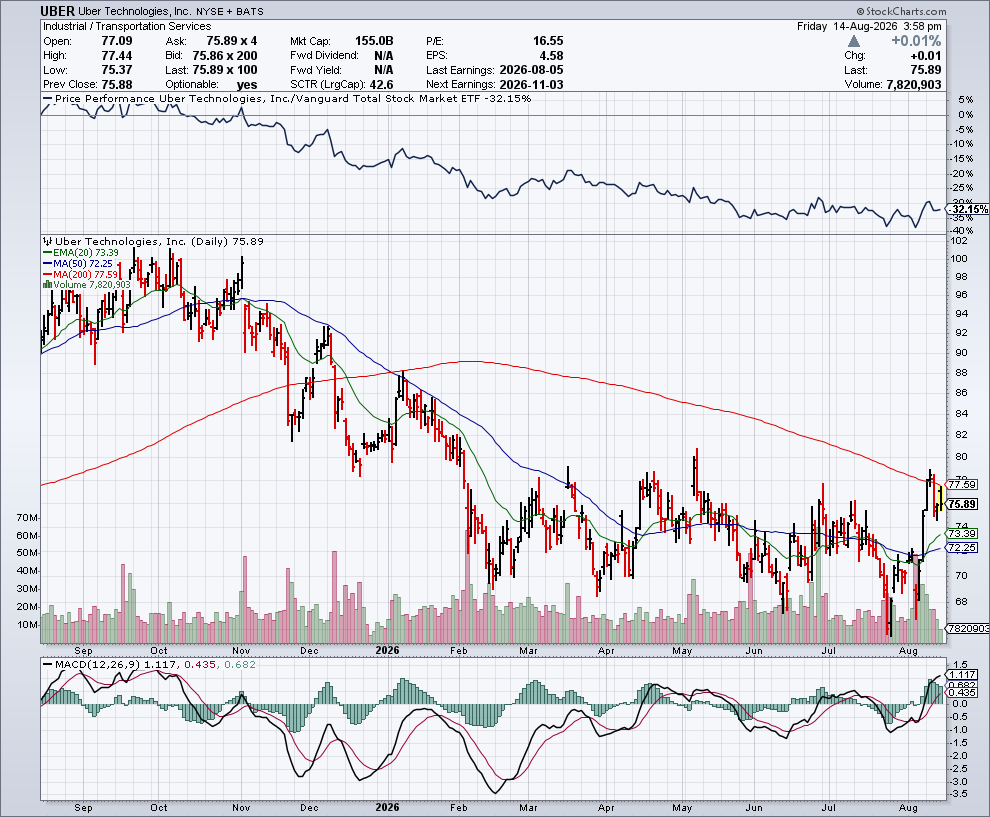Click the green EMA(20) legend line marker
The height and width of the screenshot is (817, 990).
pyautogui.click(x=47, y=253)
